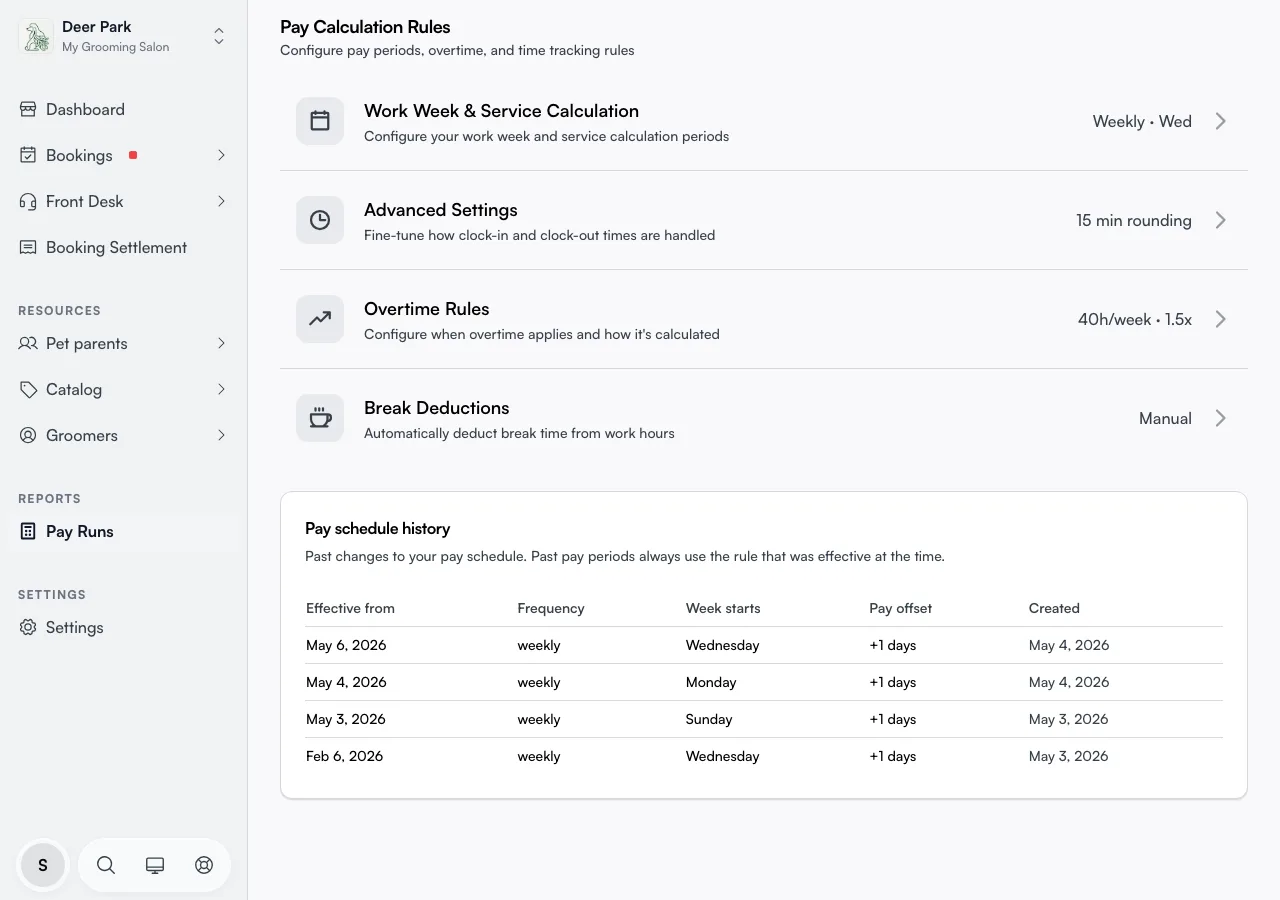The image size is (1280, 900).
Task: Click the Bookings calendar-check icon
Action: 28,155
